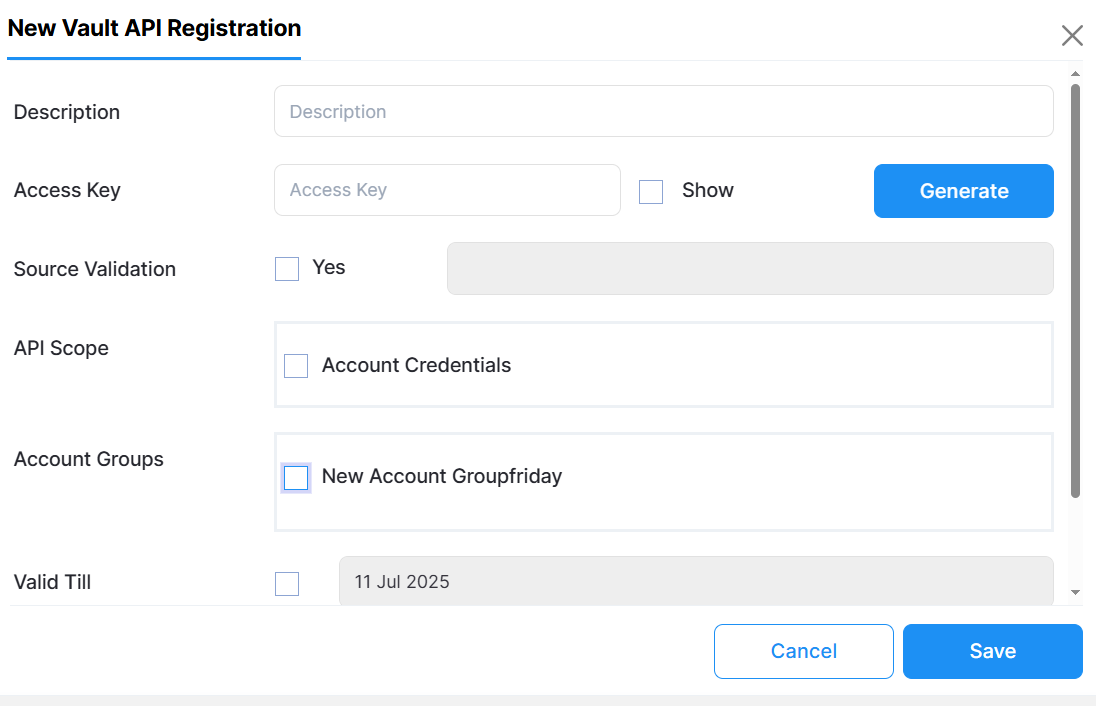Click the scroll down arrow

click(1076, 592)
